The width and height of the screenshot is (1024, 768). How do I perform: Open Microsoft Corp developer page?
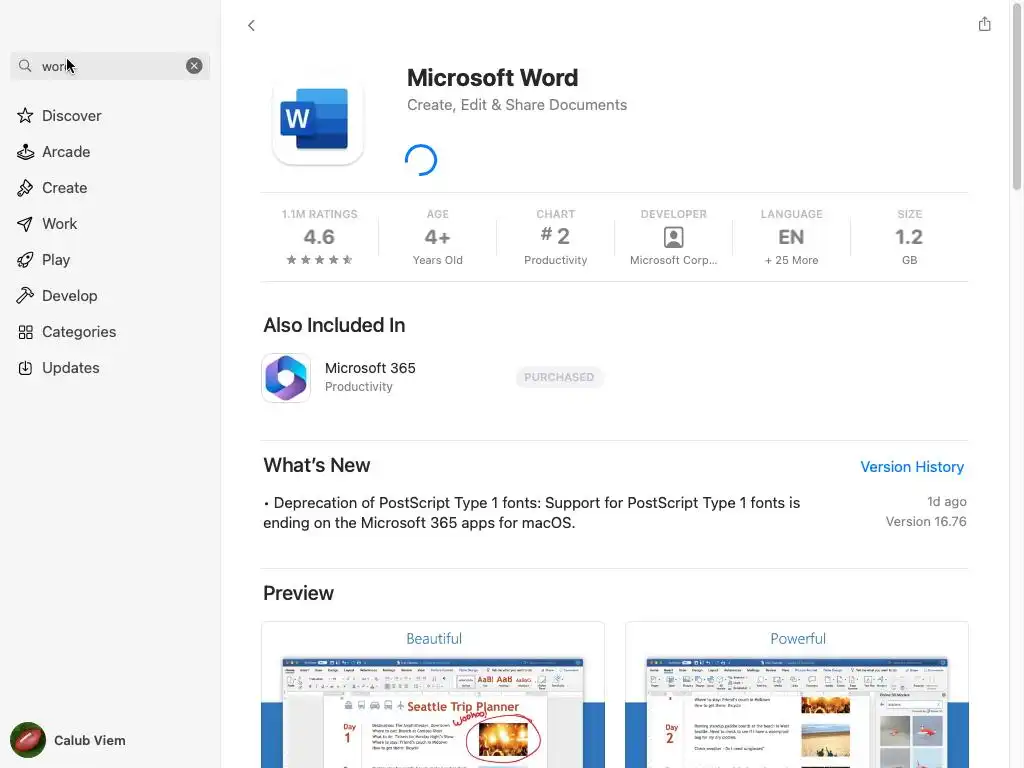coord(673,260)
